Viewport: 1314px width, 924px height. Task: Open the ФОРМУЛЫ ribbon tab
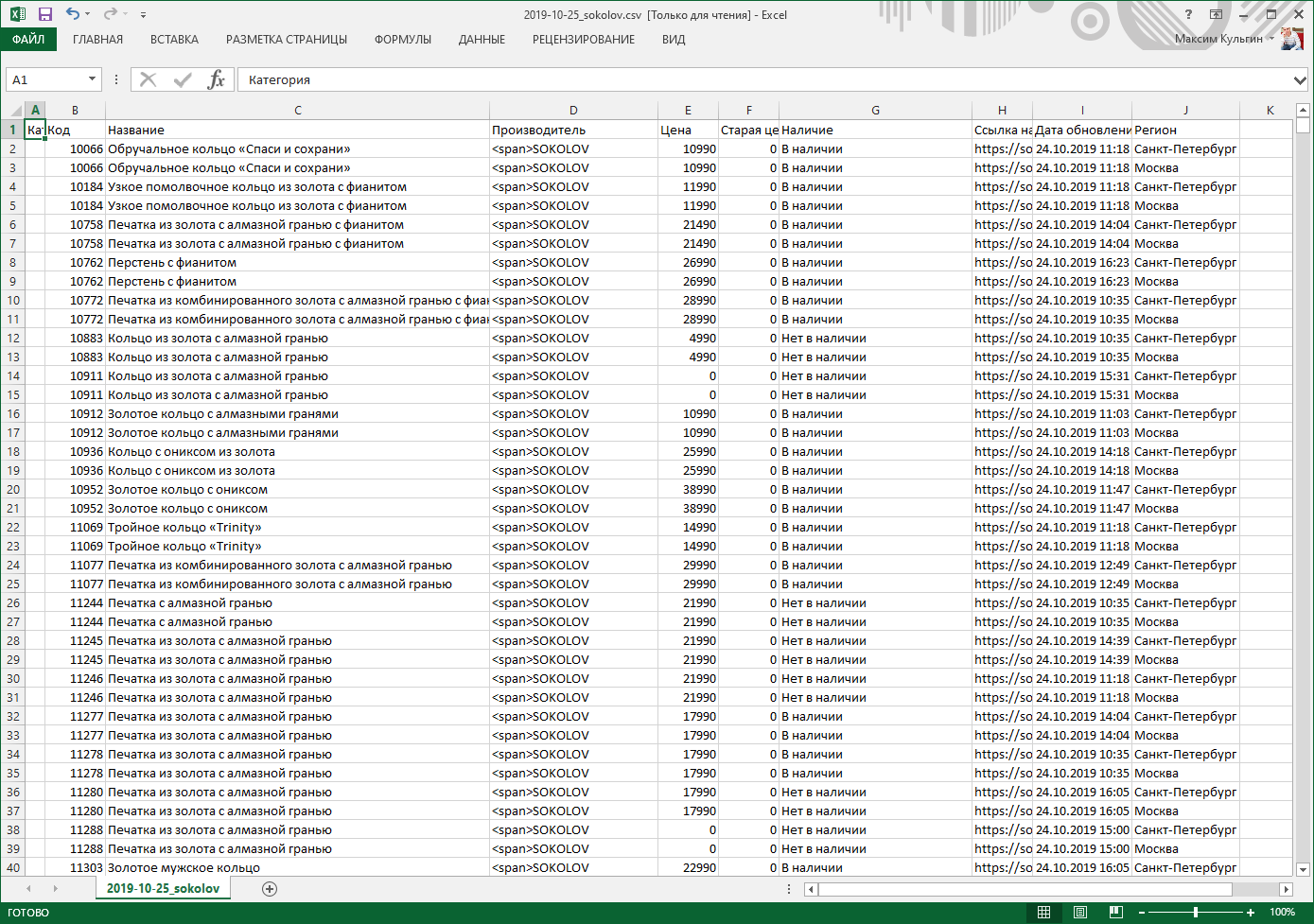pos(402,40)
